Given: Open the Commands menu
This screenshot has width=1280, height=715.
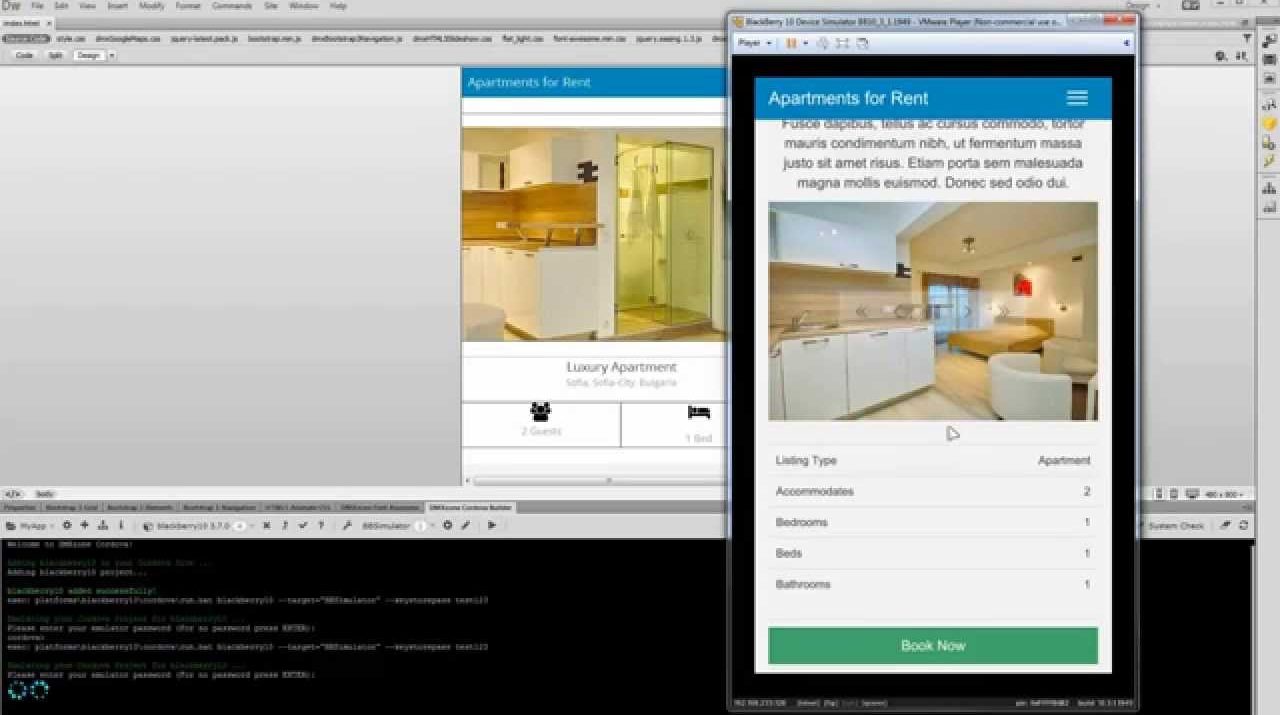Looking at the screenshot, I should [x=231, y=6].
